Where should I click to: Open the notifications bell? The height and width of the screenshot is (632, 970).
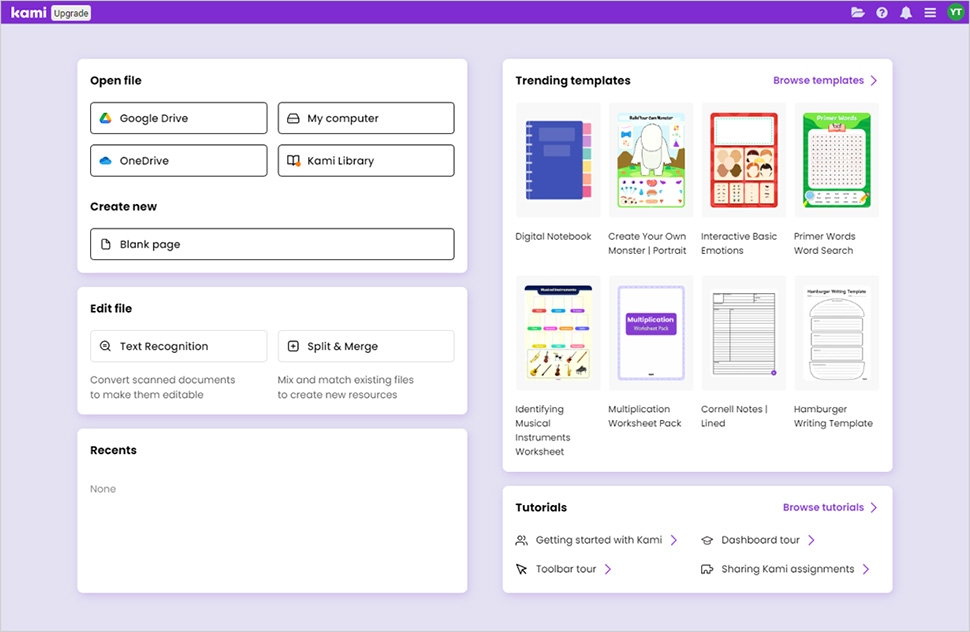[906, 12]
